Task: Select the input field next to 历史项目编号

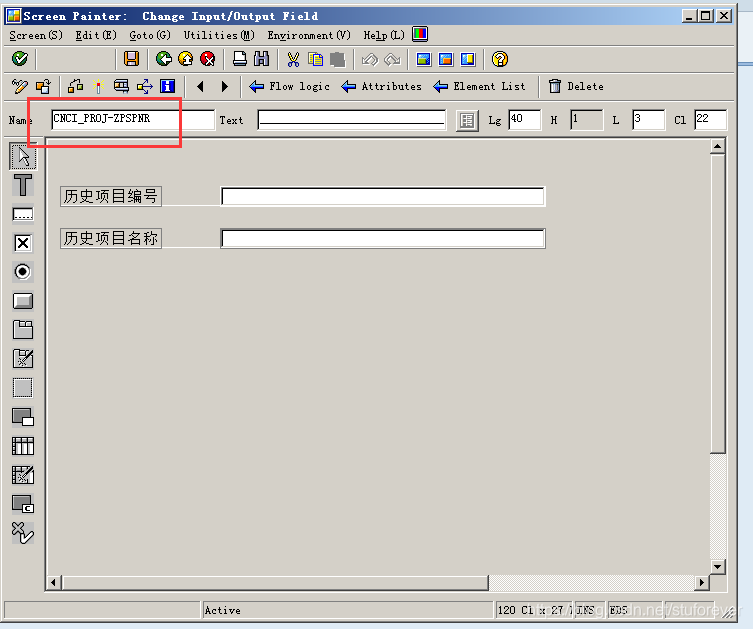Action: [383, 196]
